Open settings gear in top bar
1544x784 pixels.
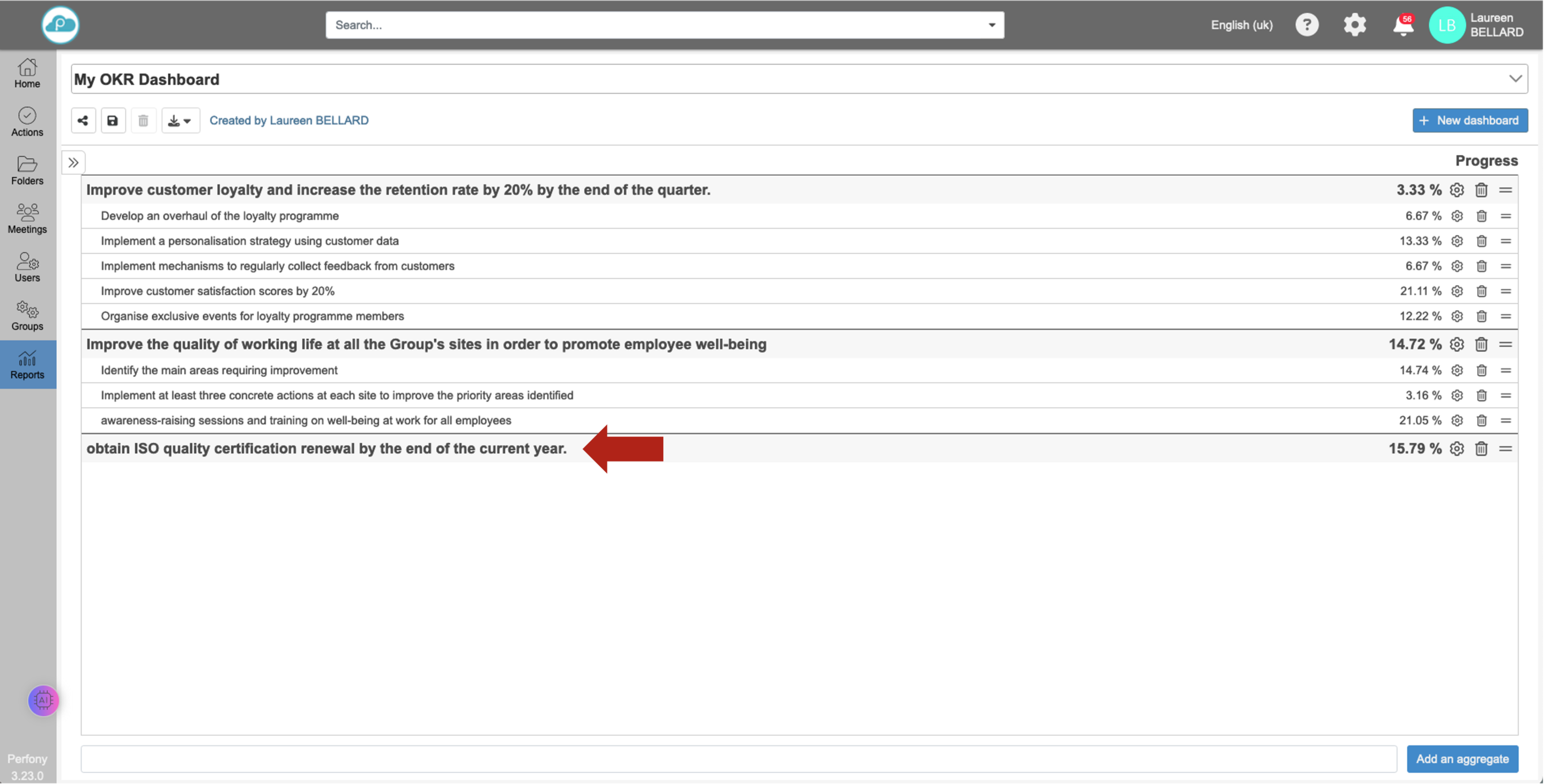pyautogui.click(x=1355, y=25)
